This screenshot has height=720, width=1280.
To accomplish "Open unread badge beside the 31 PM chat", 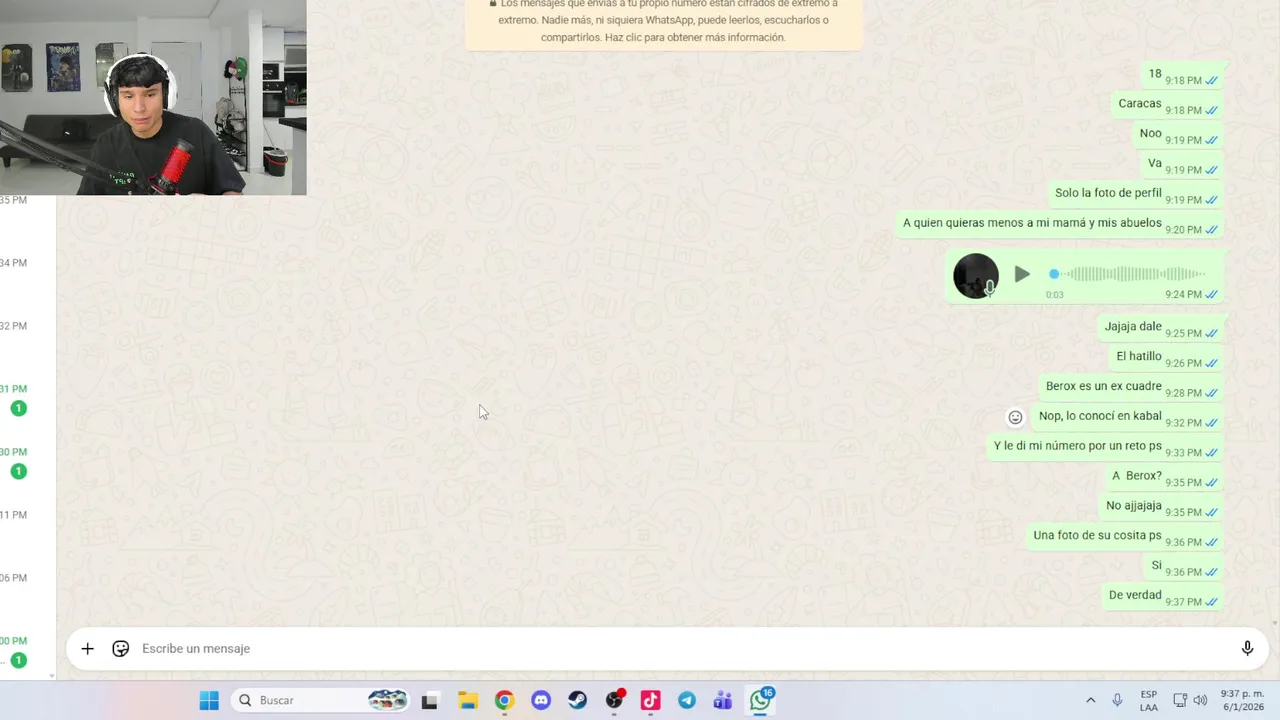I will (18, 408).
